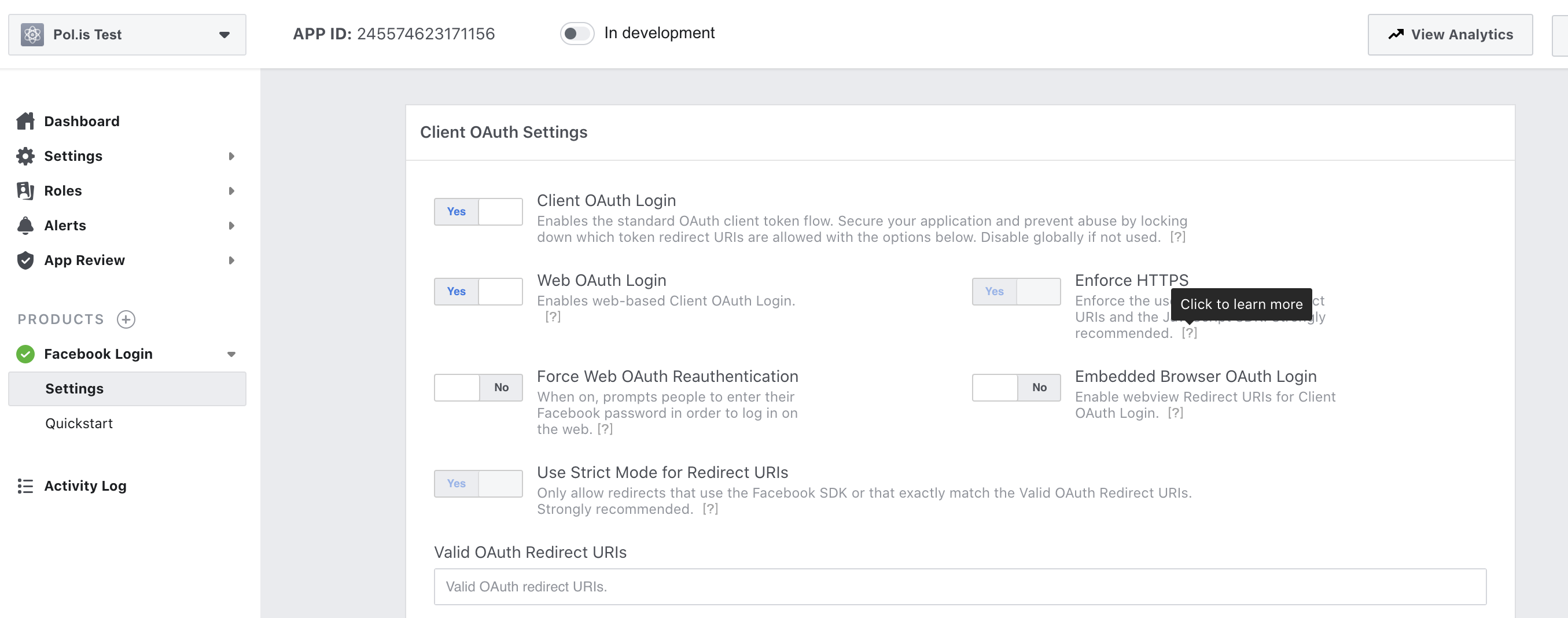Collapse the Facebook Login product arrow
The image size is (1568, 618).
coord(231,354)
